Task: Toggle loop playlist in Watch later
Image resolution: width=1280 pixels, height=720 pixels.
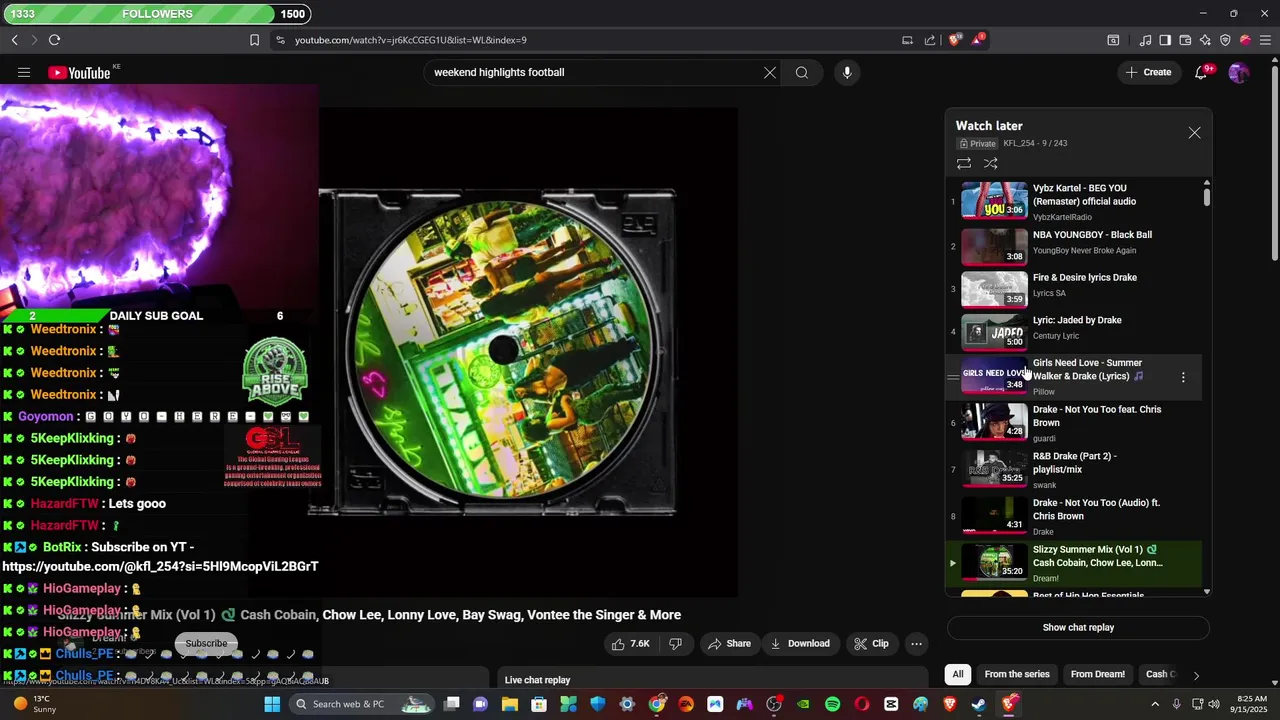Action: pyautogui.click(x=964, y=163)
